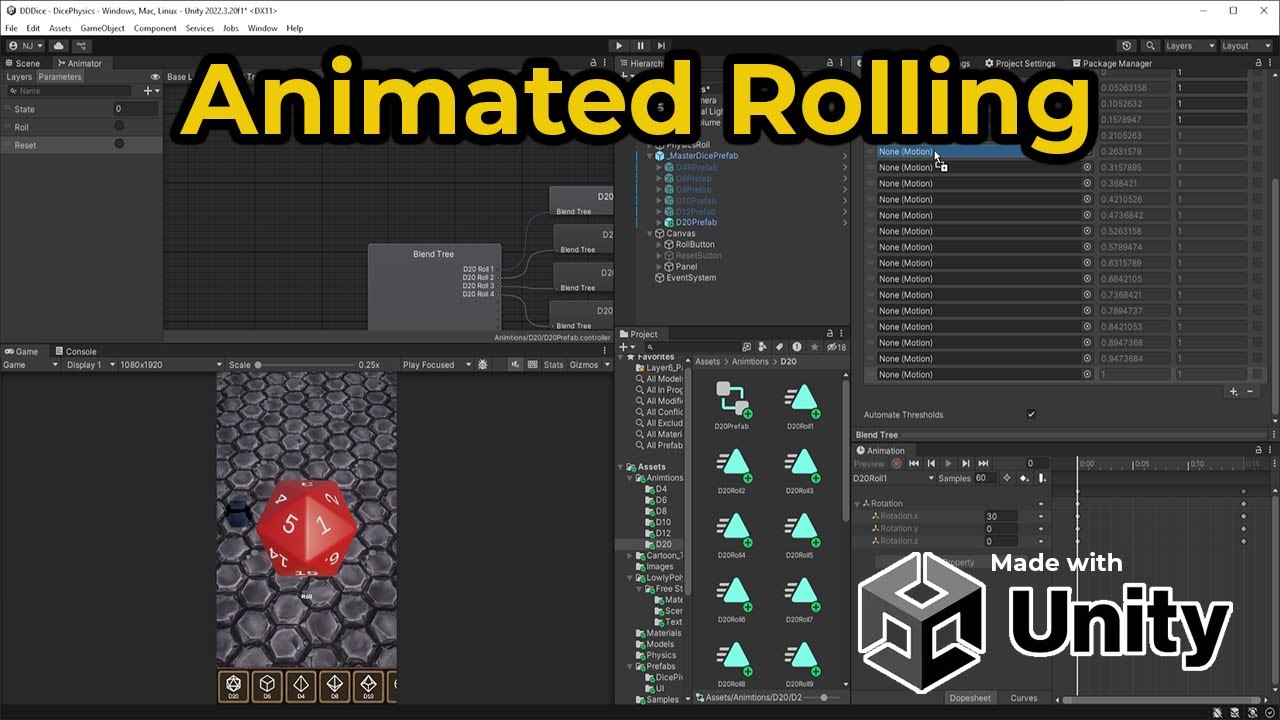The width and height of the screenshot is (1280, 720).
Task: Adjust the Game view Scale slider
Action: pyautogui.click(x=305, y=365)
